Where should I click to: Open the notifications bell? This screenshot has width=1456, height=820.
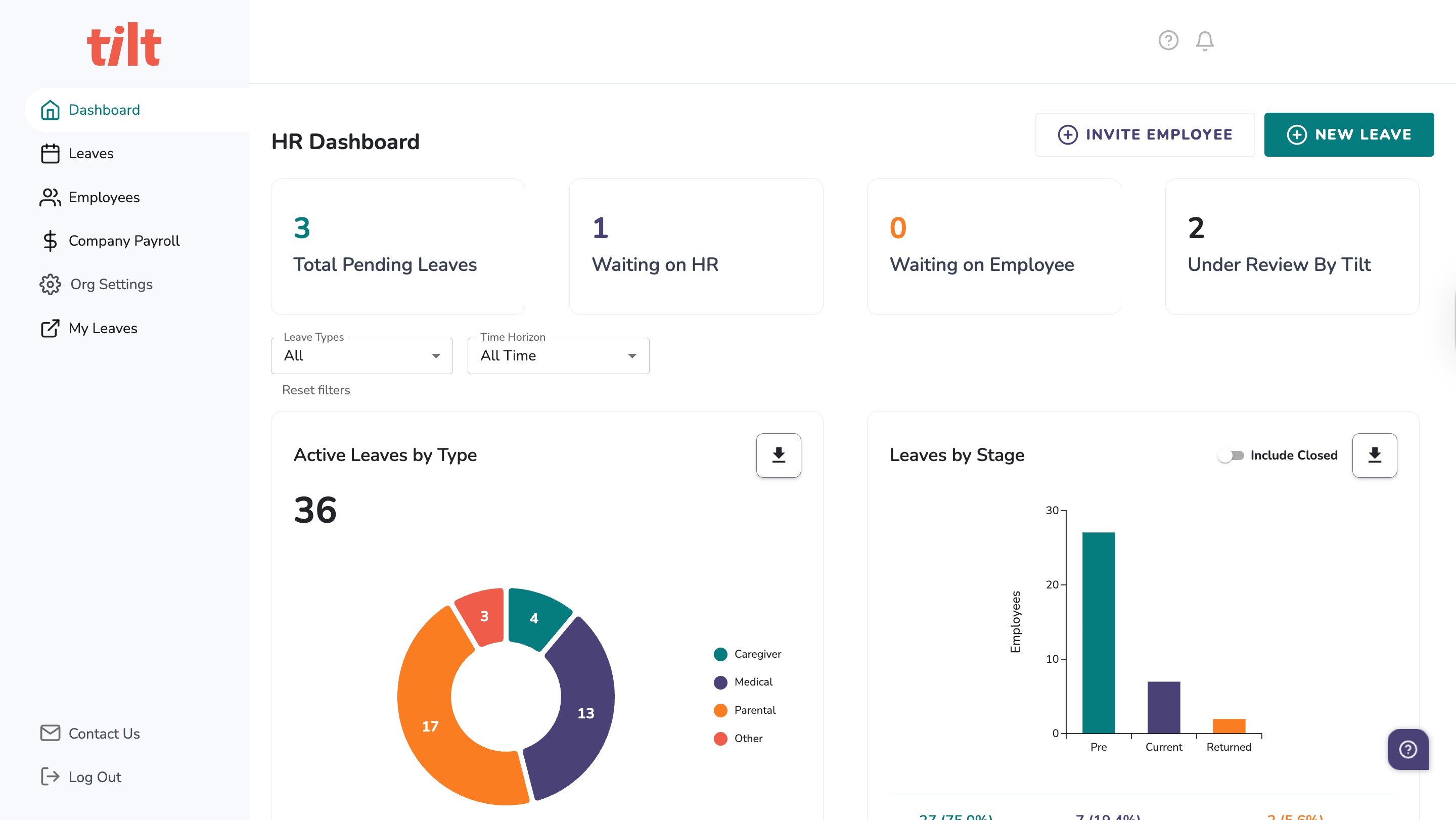coord(1204,40)
